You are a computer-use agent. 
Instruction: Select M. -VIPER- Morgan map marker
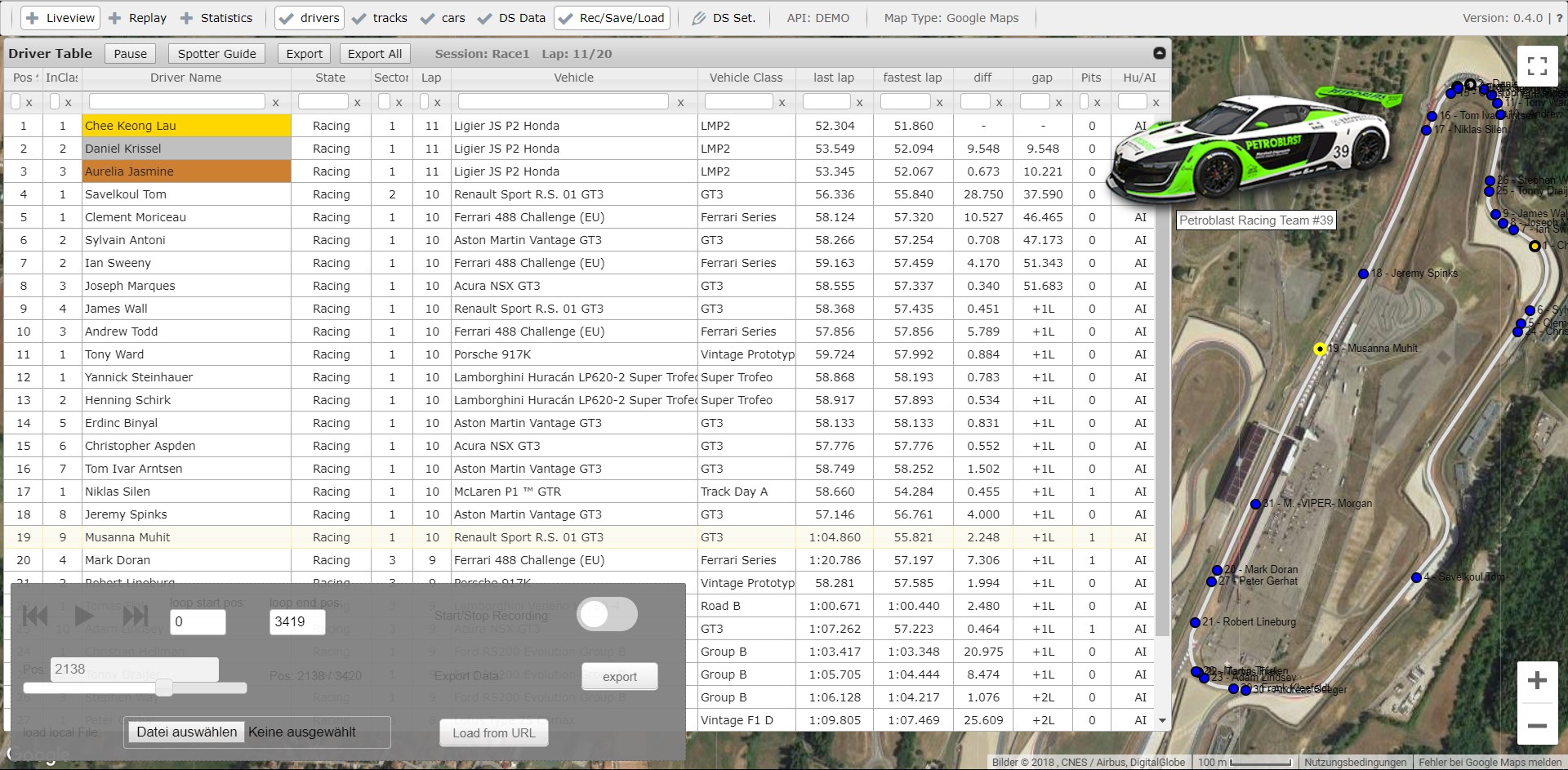coord(1255,504)
